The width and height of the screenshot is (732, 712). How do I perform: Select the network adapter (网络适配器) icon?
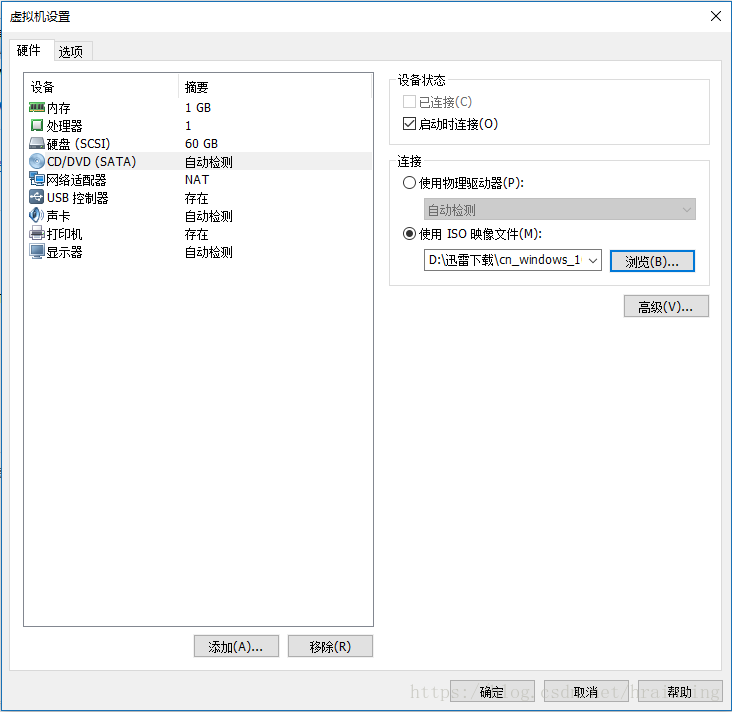click(x=37, y=180)
